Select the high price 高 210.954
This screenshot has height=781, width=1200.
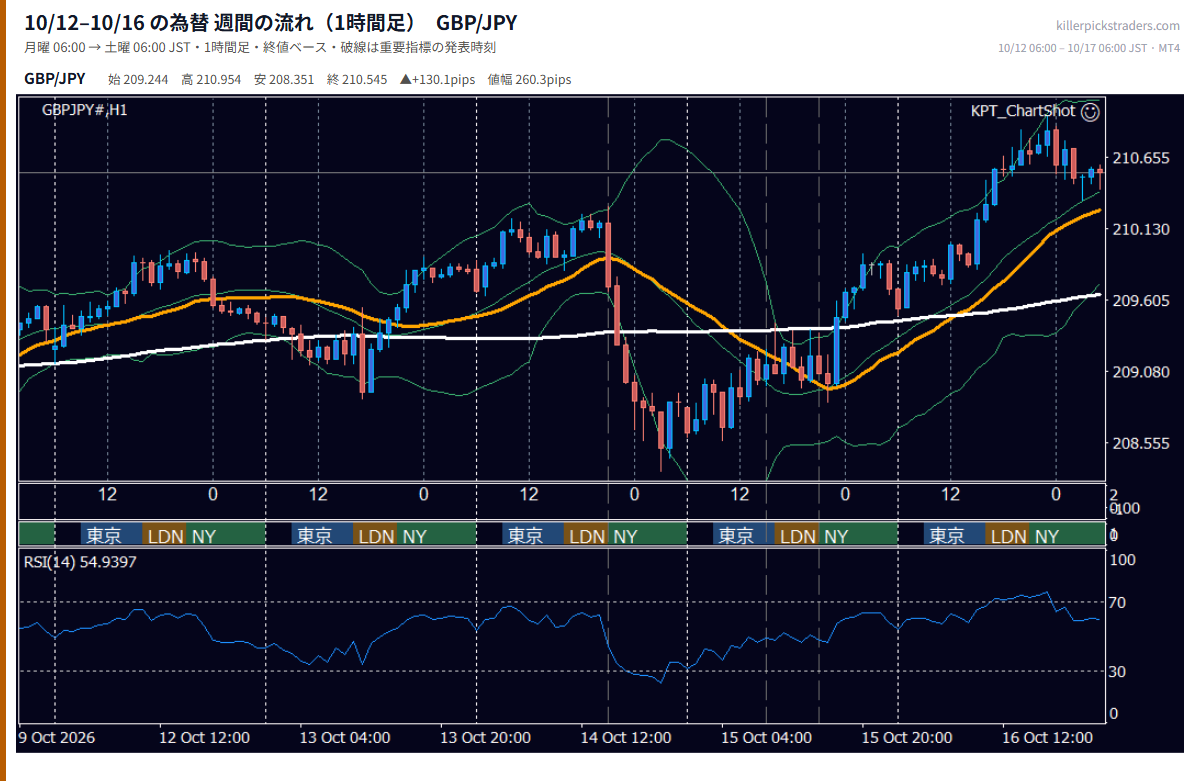click(x=211, y=80)
